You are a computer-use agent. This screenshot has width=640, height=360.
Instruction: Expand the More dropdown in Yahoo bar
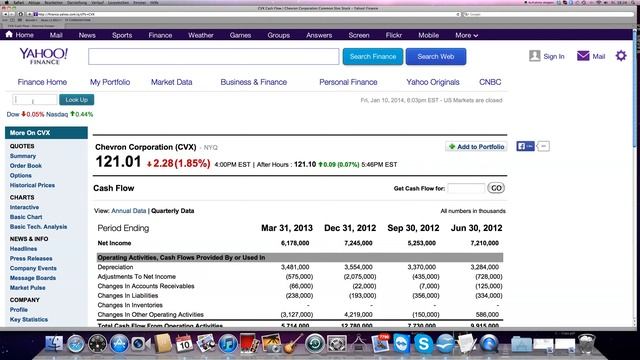467,35
